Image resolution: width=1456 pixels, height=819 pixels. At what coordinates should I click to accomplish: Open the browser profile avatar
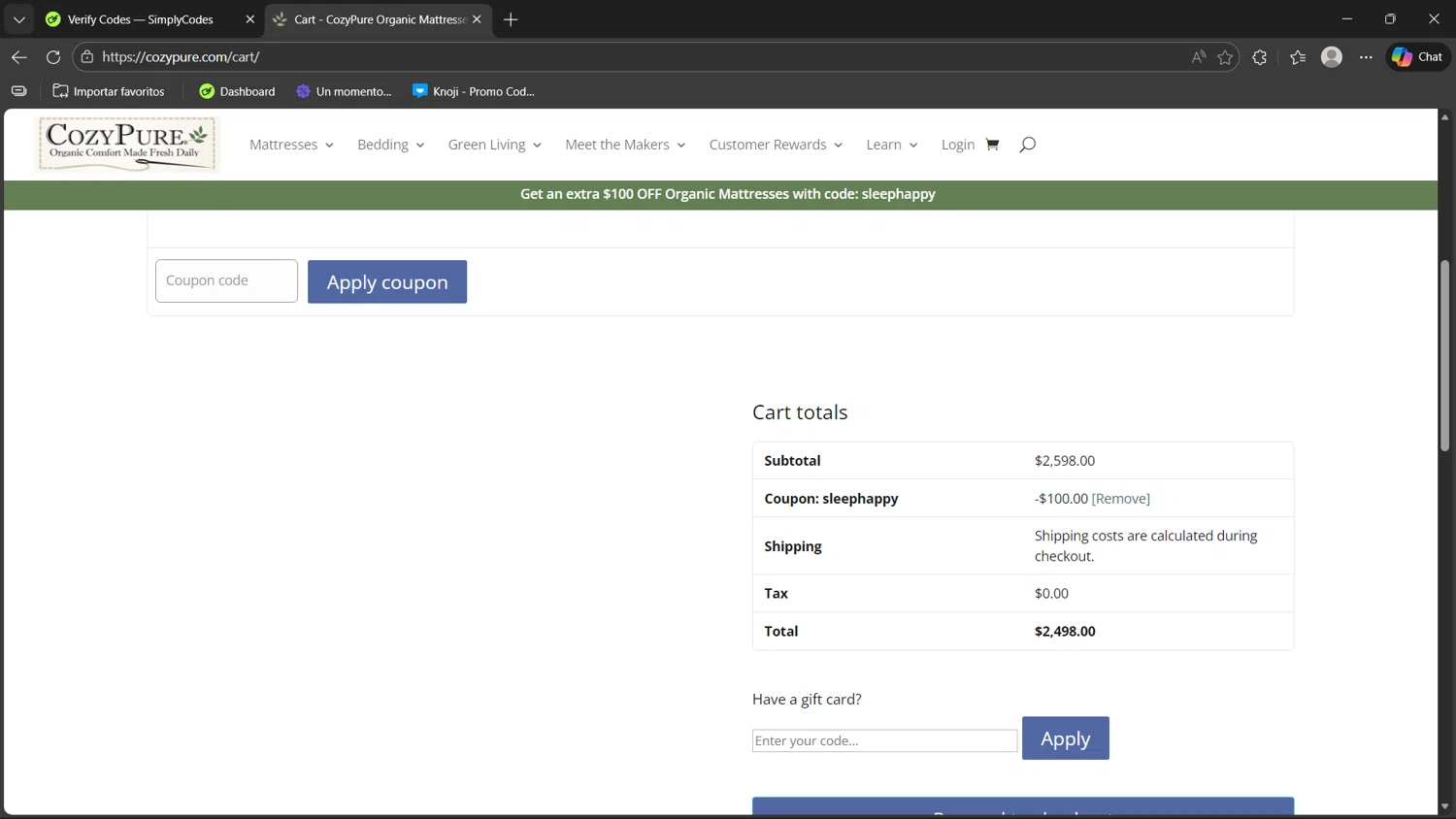[x=1332, y=57]
